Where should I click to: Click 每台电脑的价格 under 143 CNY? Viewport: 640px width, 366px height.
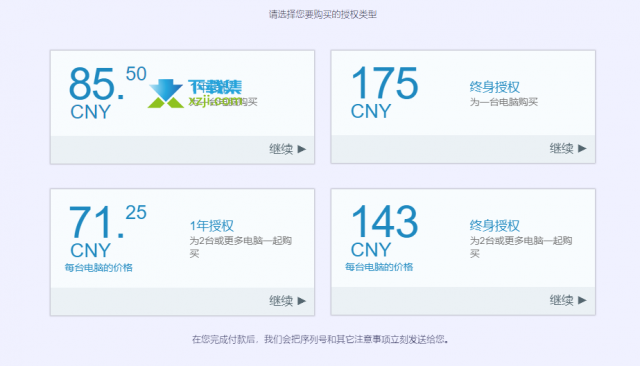(x=379, y=267)
